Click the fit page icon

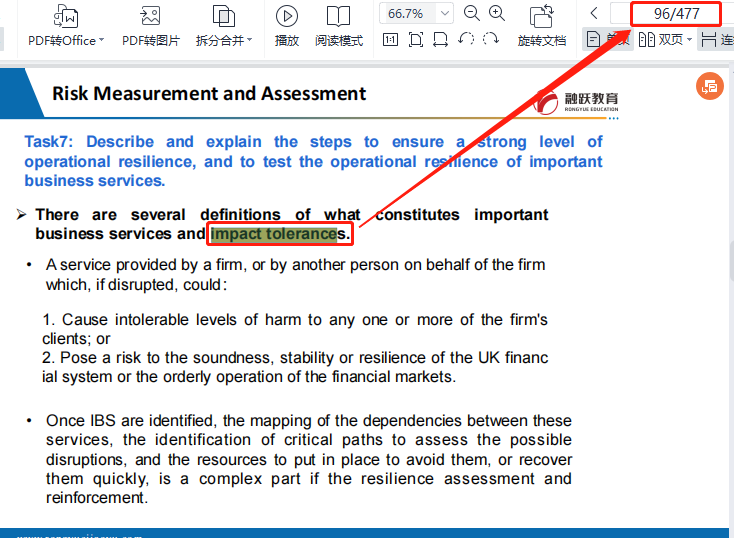pos(416,40)
